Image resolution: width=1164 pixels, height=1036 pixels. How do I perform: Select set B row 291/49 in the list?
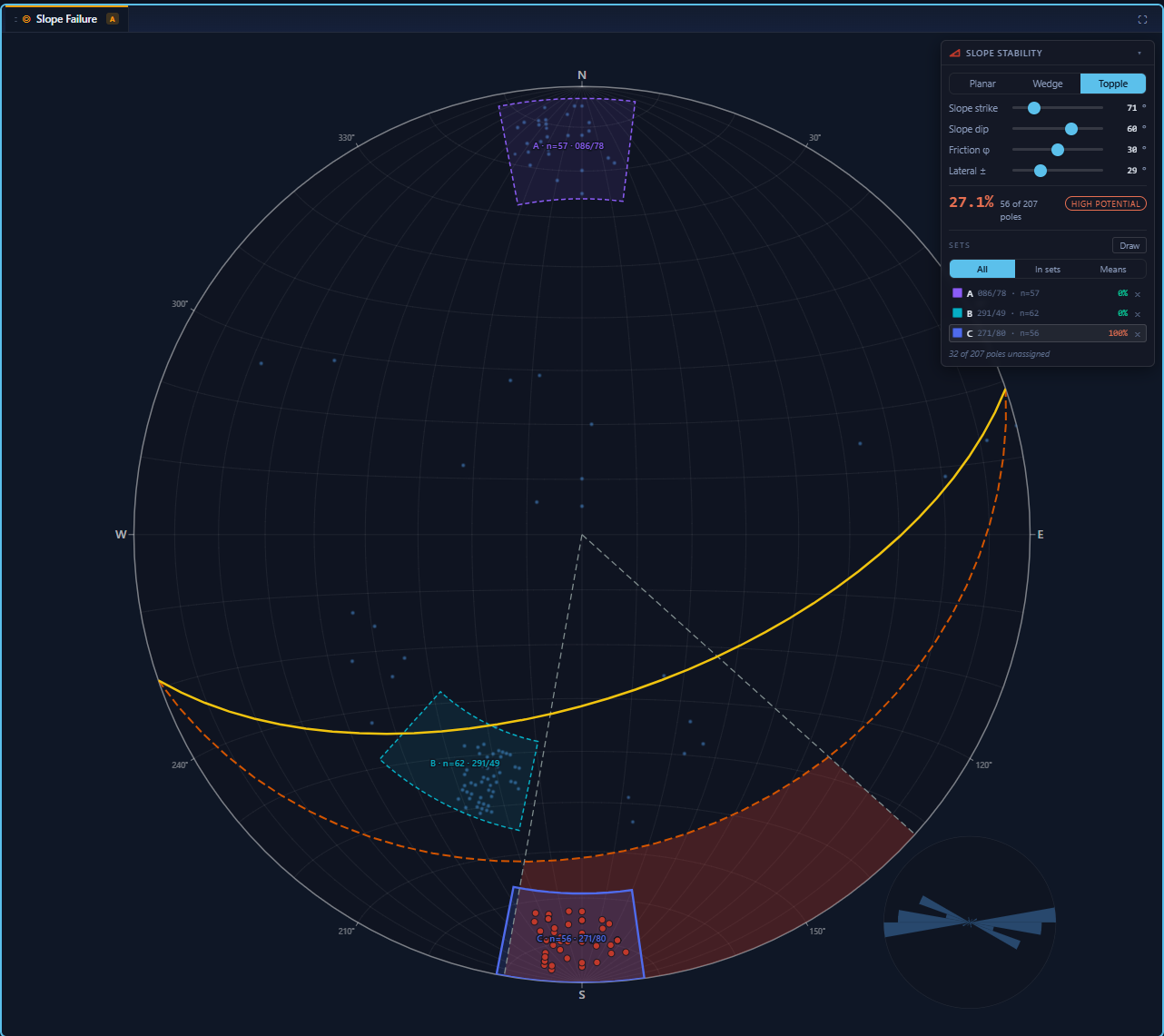1048,313
